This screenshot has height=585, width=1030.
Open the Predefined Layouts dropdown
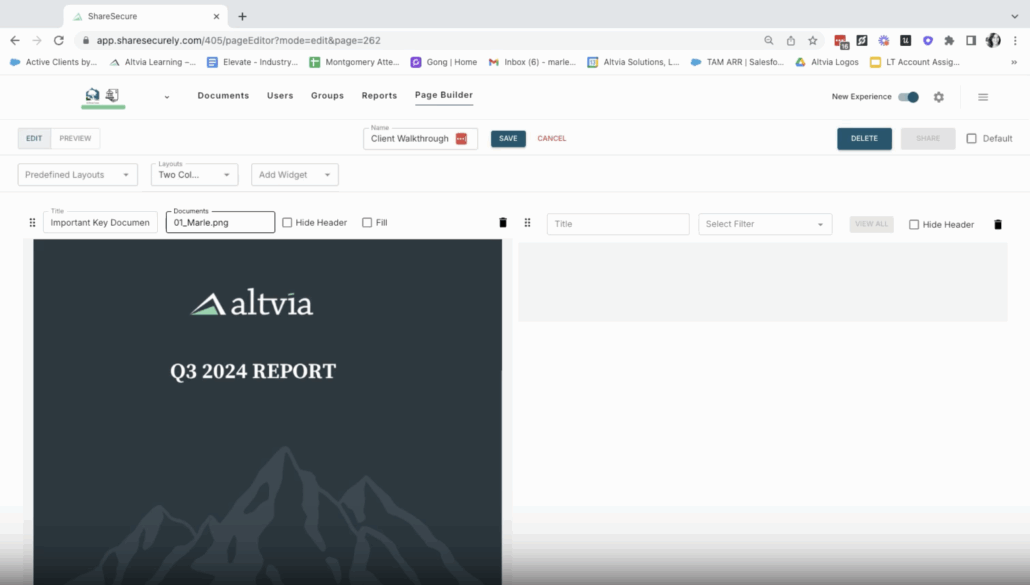tap(78, 175)
